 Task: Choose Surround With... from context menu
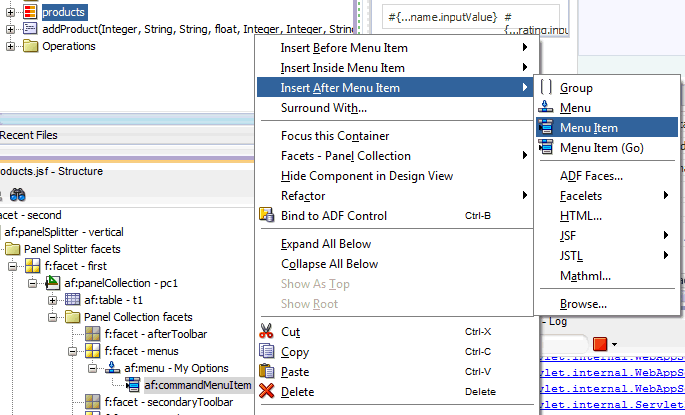(x=394, y=107)
